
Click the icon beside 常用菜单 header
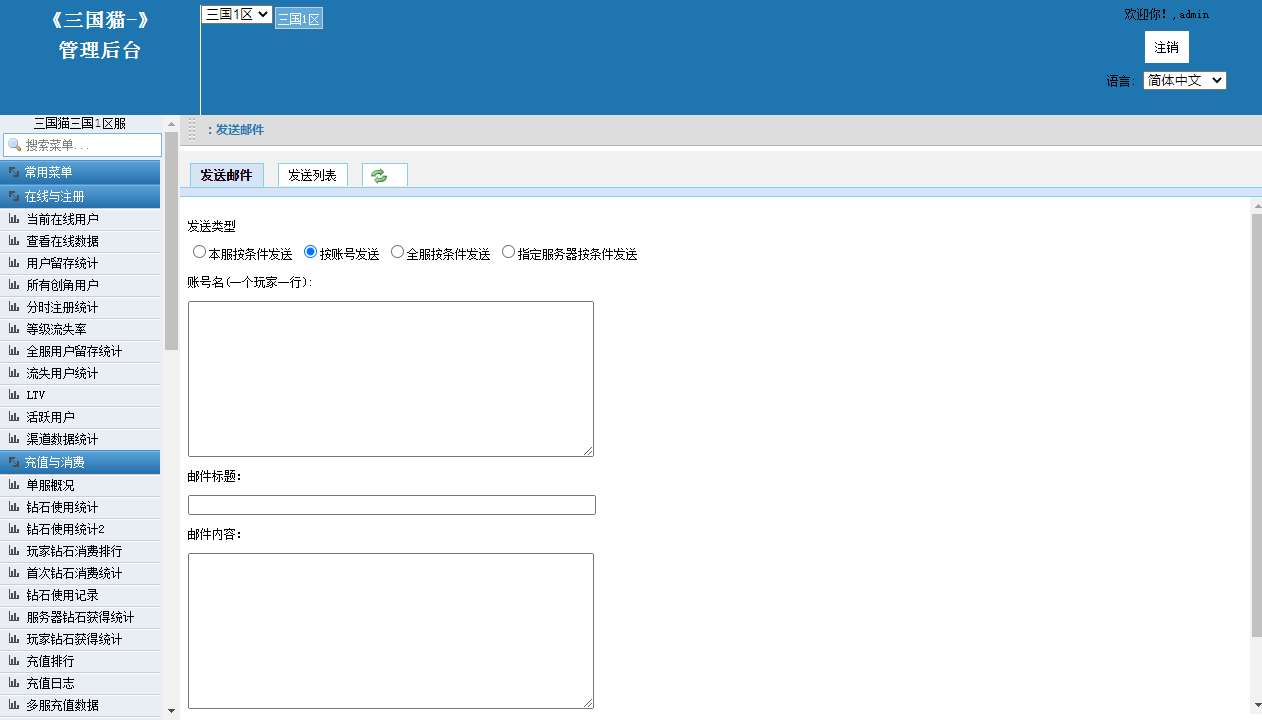click(x=14, y=172)
